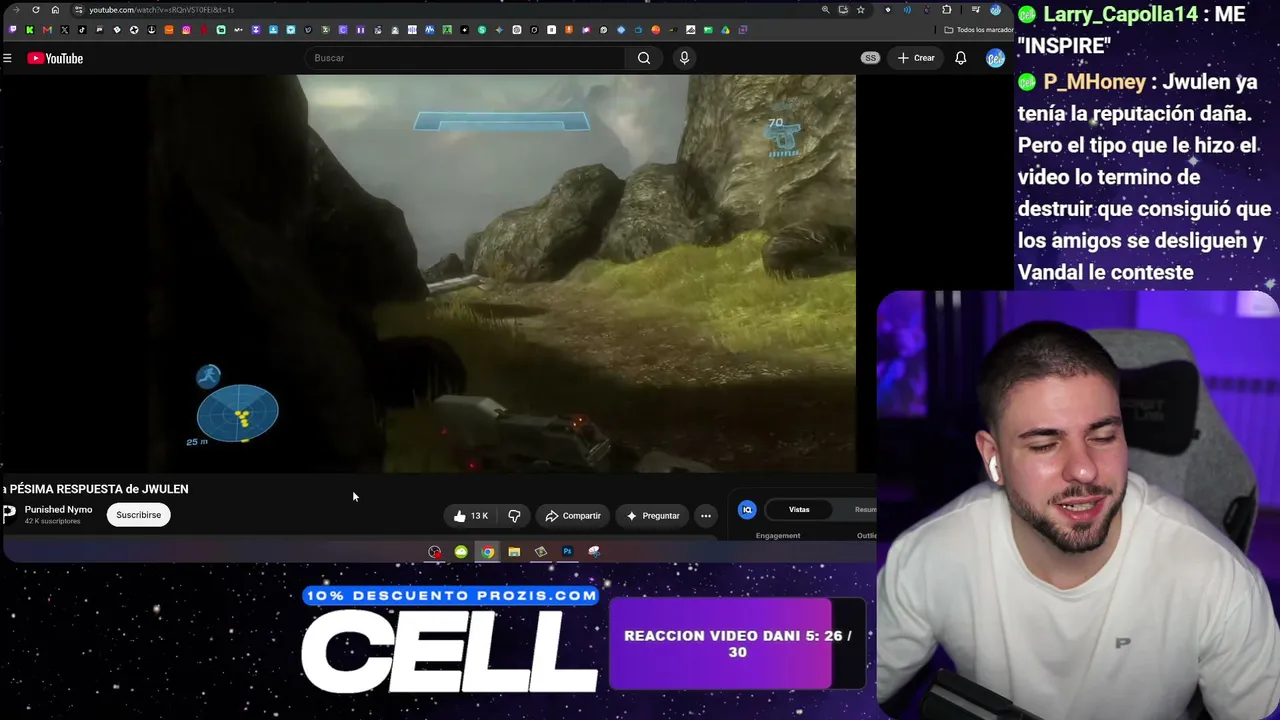Open the Crear menu
Image resolution: width=1280 pixels, height=720 pixels.
916,58
